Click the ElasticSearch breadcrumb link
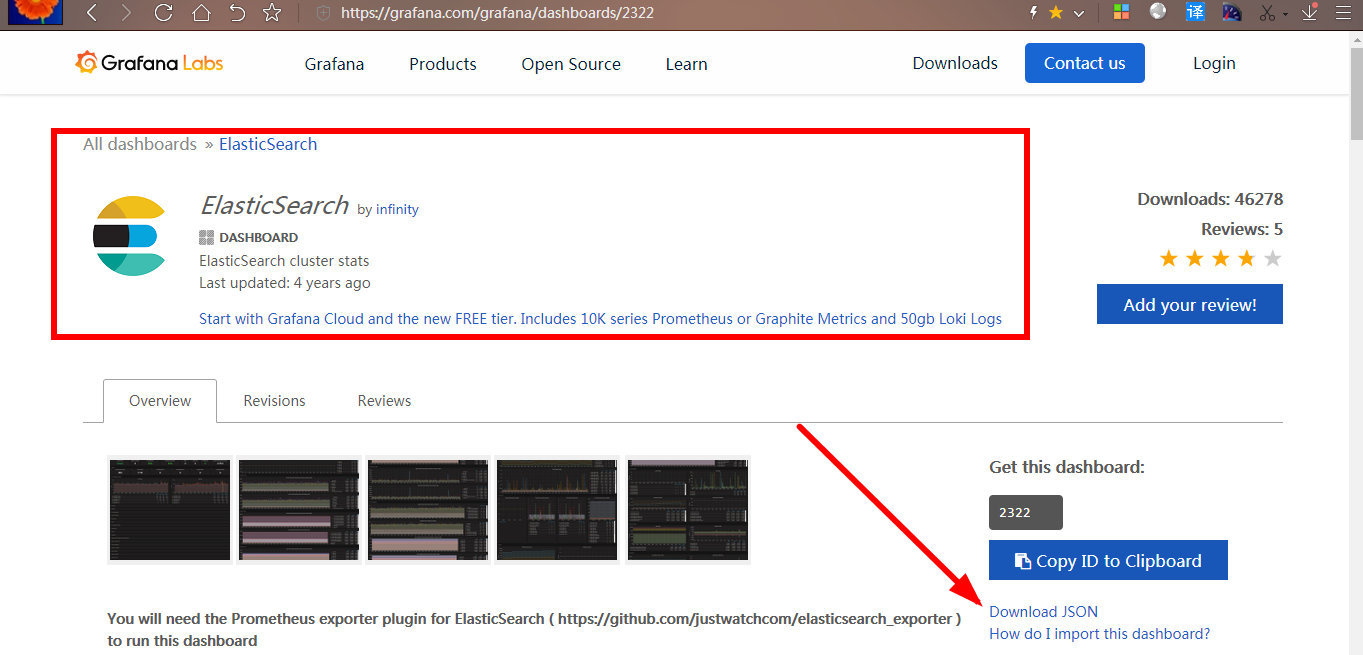This screenshot has height=655, width=1363. (268, 144)
